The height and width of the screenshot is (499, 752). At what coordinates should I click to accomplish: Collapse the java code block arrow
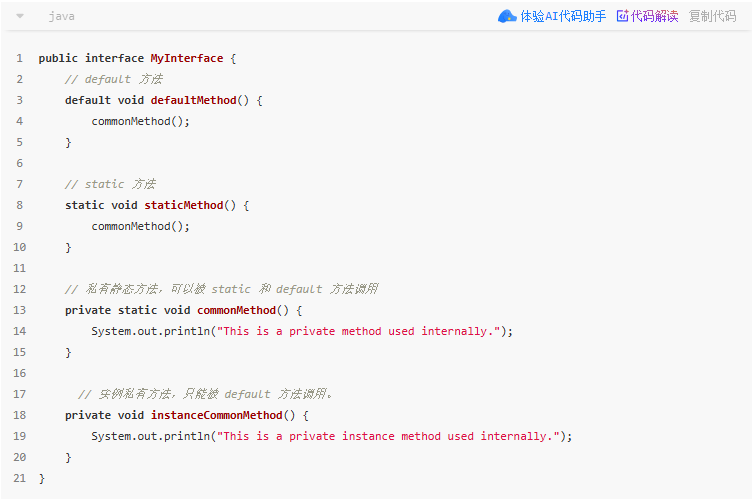coord(20,16)
